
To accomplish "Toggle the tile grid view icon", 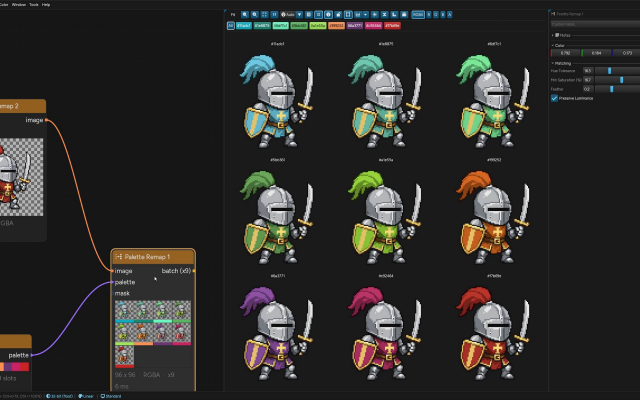I will (318, 15).
